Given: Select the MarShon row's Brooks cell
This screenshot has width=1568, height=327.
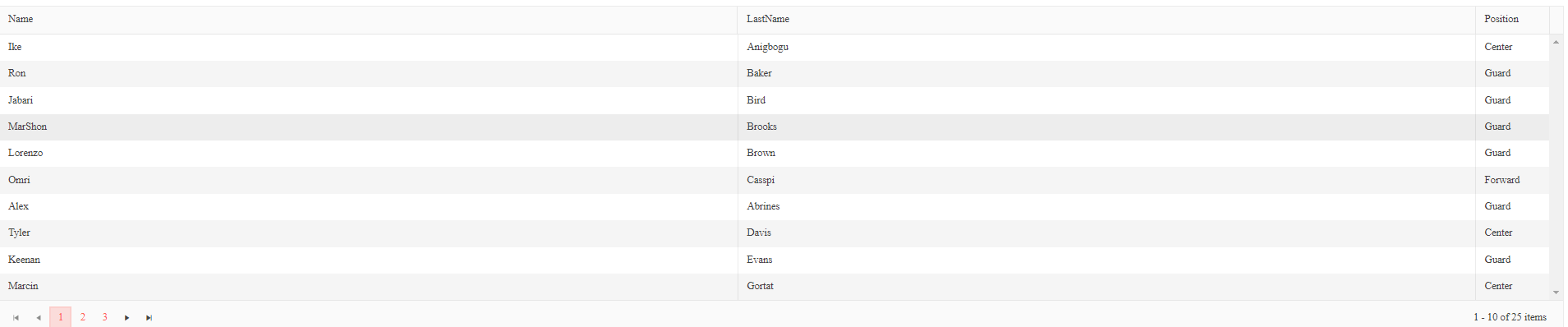Looking at the screenshot, I should 1106,127.
